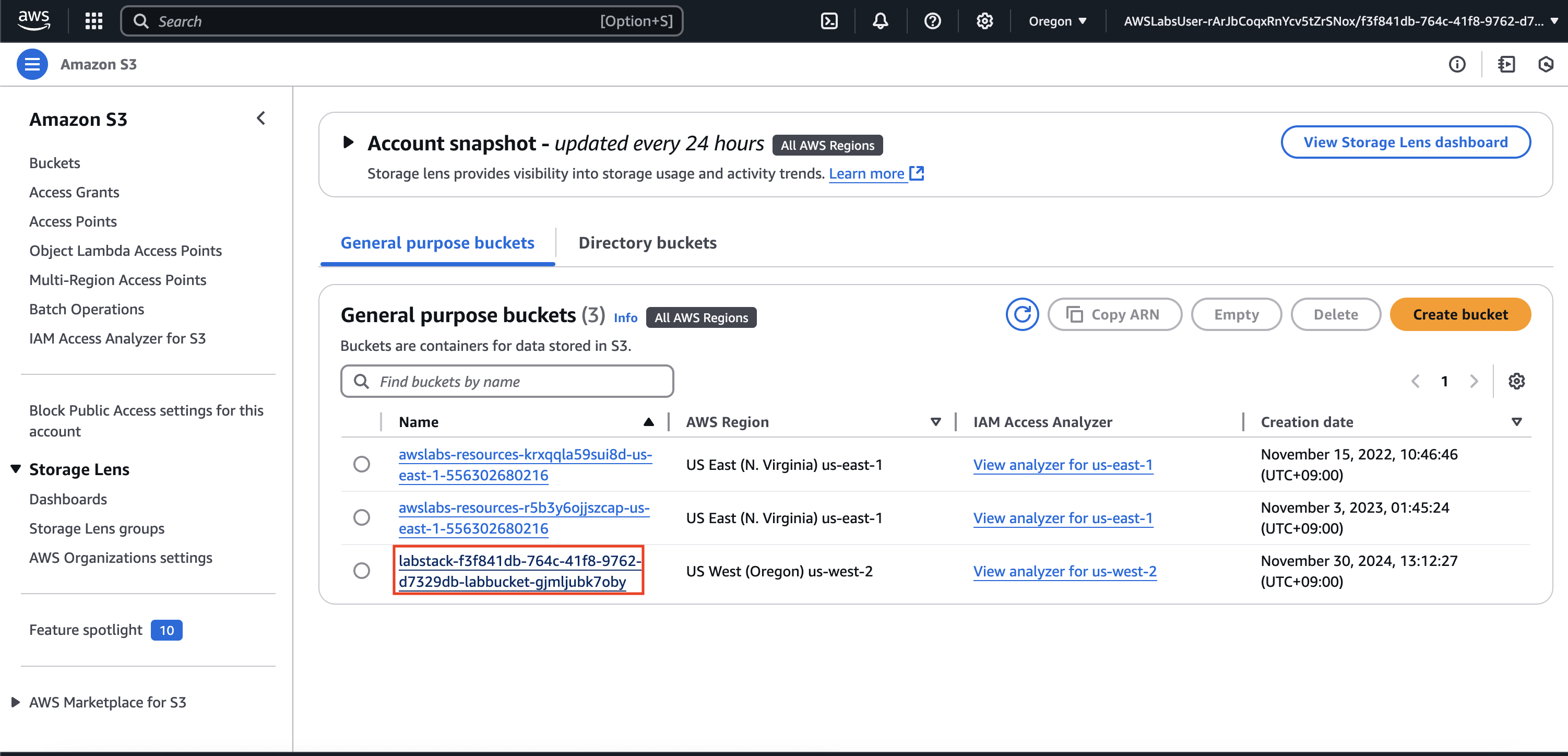Open table preferences gear icon

1516,382
